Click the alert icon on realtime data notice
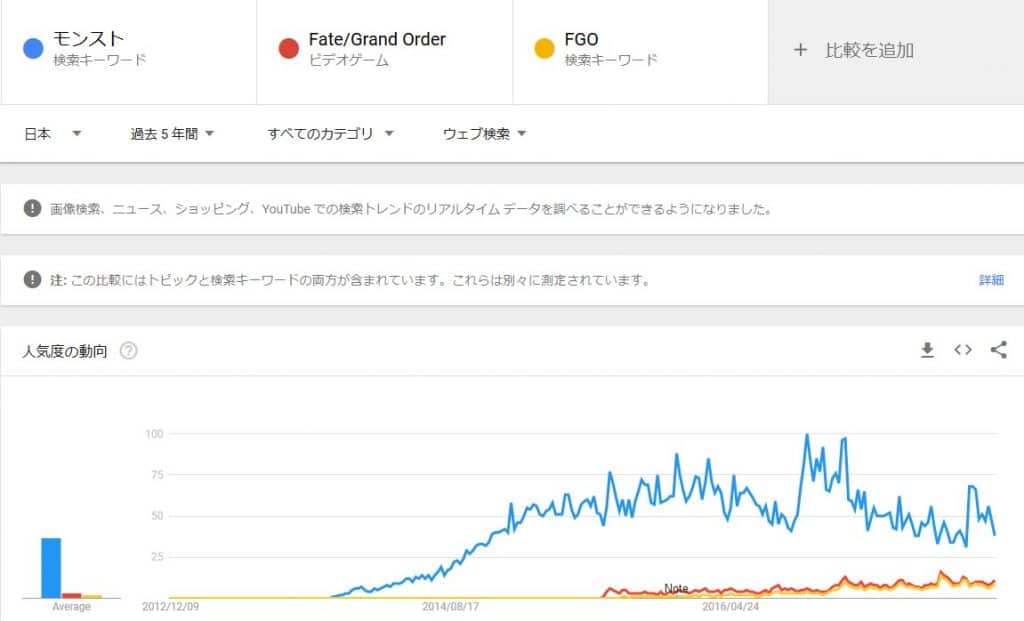Viewport: 1024px width, 621px height. pos(32,208)
